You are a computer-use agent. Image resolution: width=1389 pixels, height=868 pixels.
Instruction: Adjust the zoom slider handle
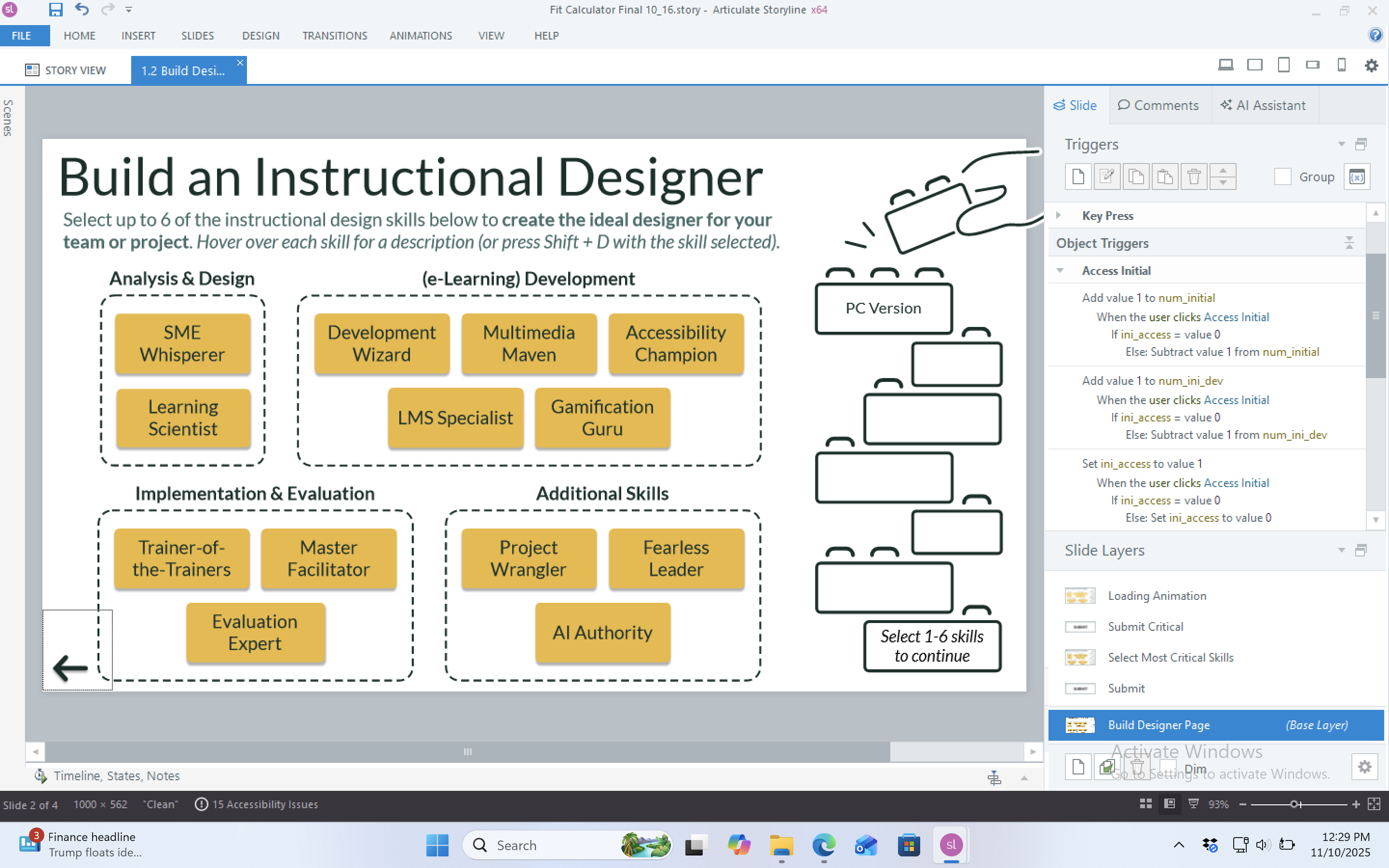[1294, 804]
